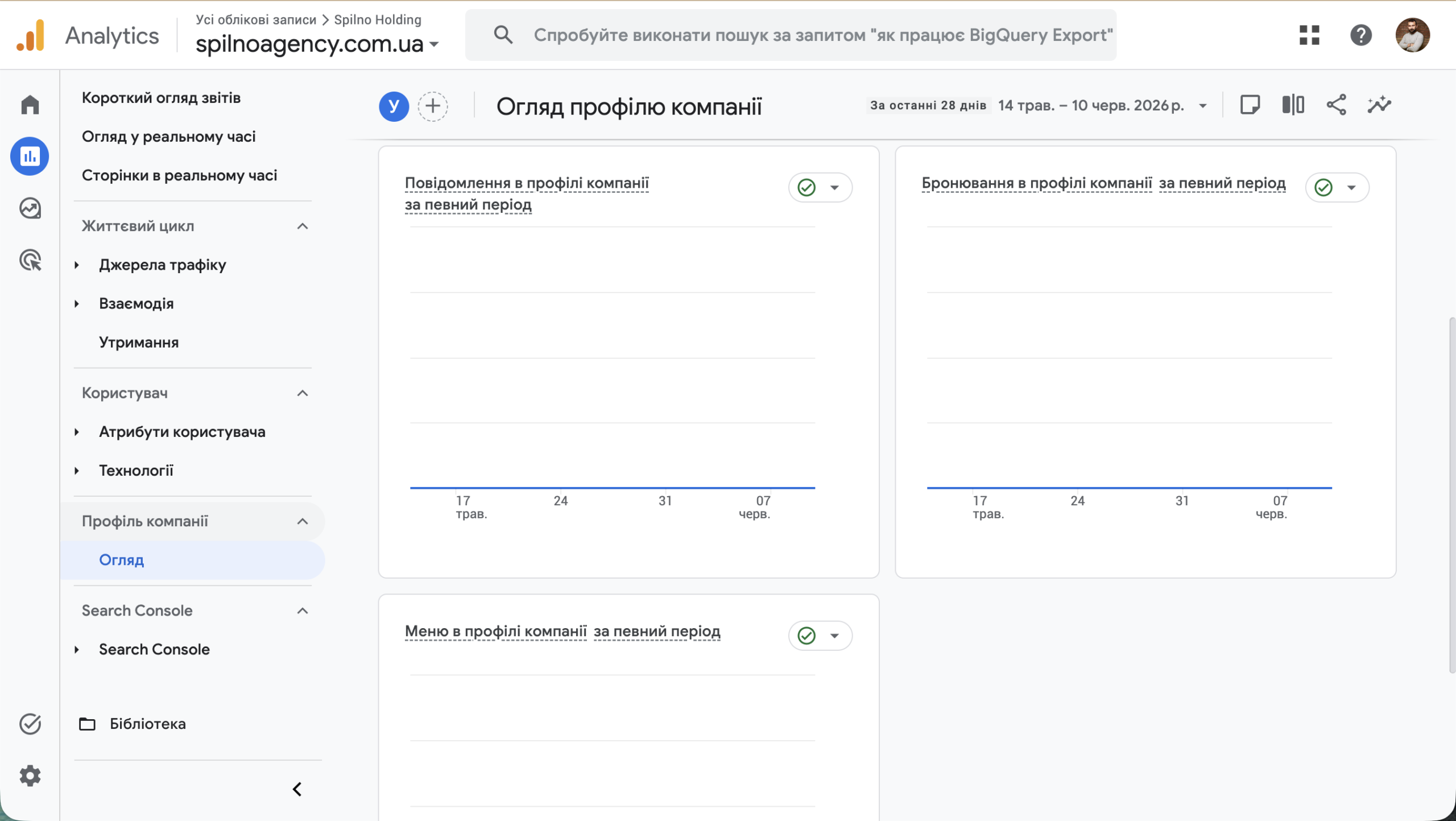The width and height of the screenshot is (1456, 821).
Task: Open the Утримання report
Action: pos(139,343)
